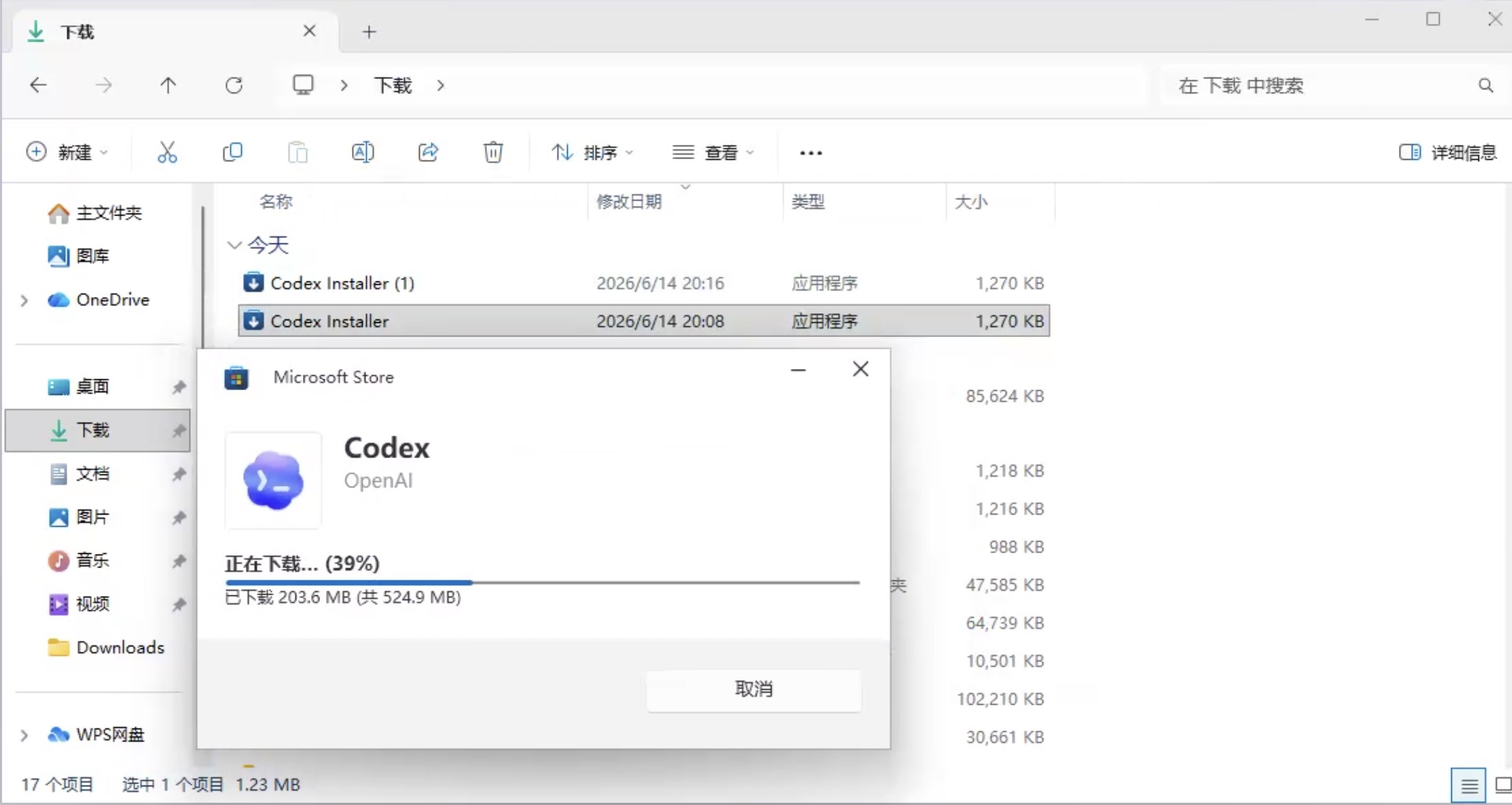Click the Microsoft Store logo icon
1512x805 pixels.
point(236,378)
